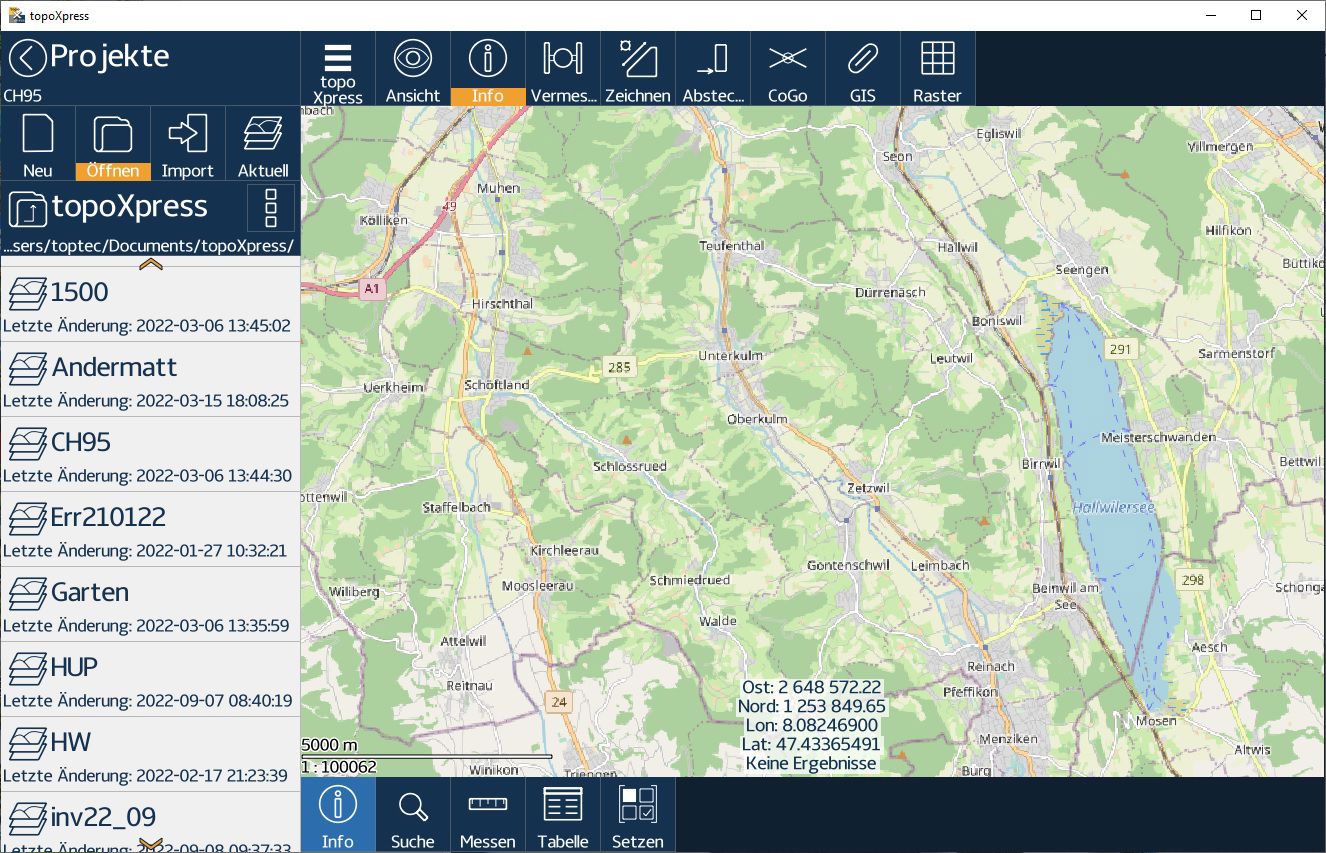
Task: Open the CH95 project in the list
Action: pos(150,454)
